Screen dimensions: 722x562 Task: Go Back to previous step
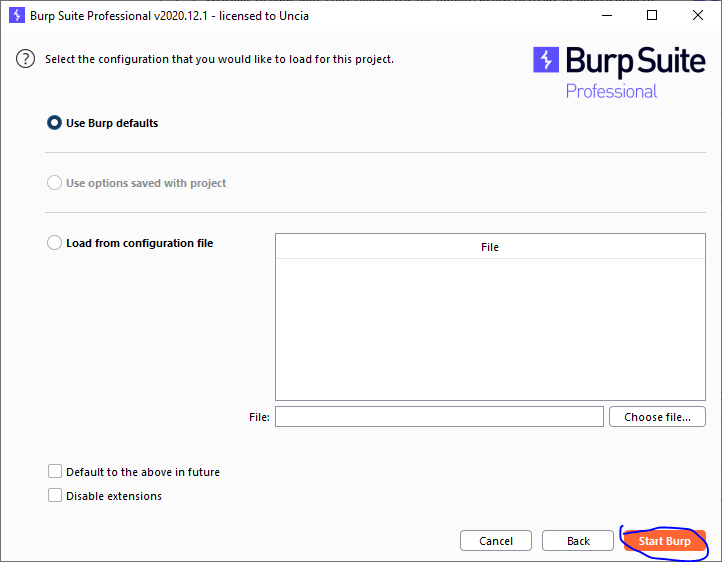click(x=578, y=541)
